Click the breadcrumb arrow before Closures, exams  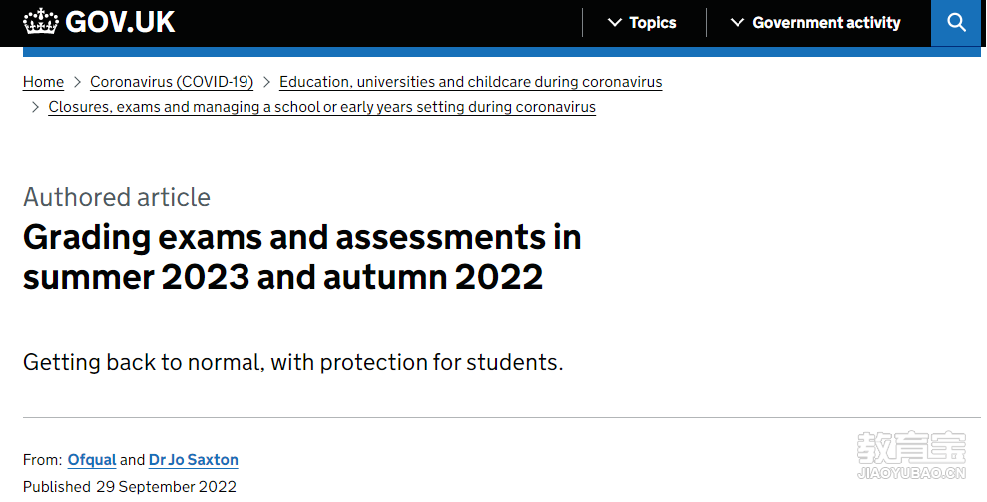coord(35,107)
